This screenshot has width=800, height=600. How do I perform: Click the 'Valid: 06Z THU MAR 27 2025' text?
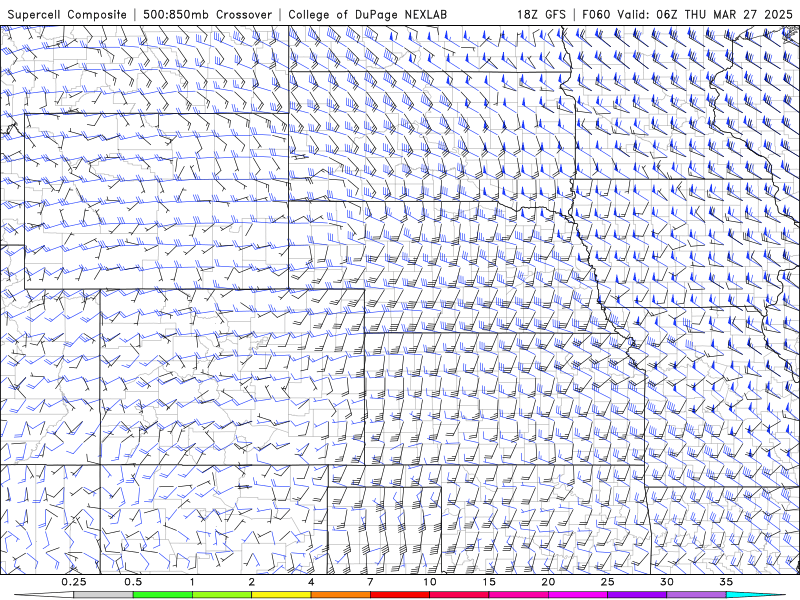[x=705, y=14]
